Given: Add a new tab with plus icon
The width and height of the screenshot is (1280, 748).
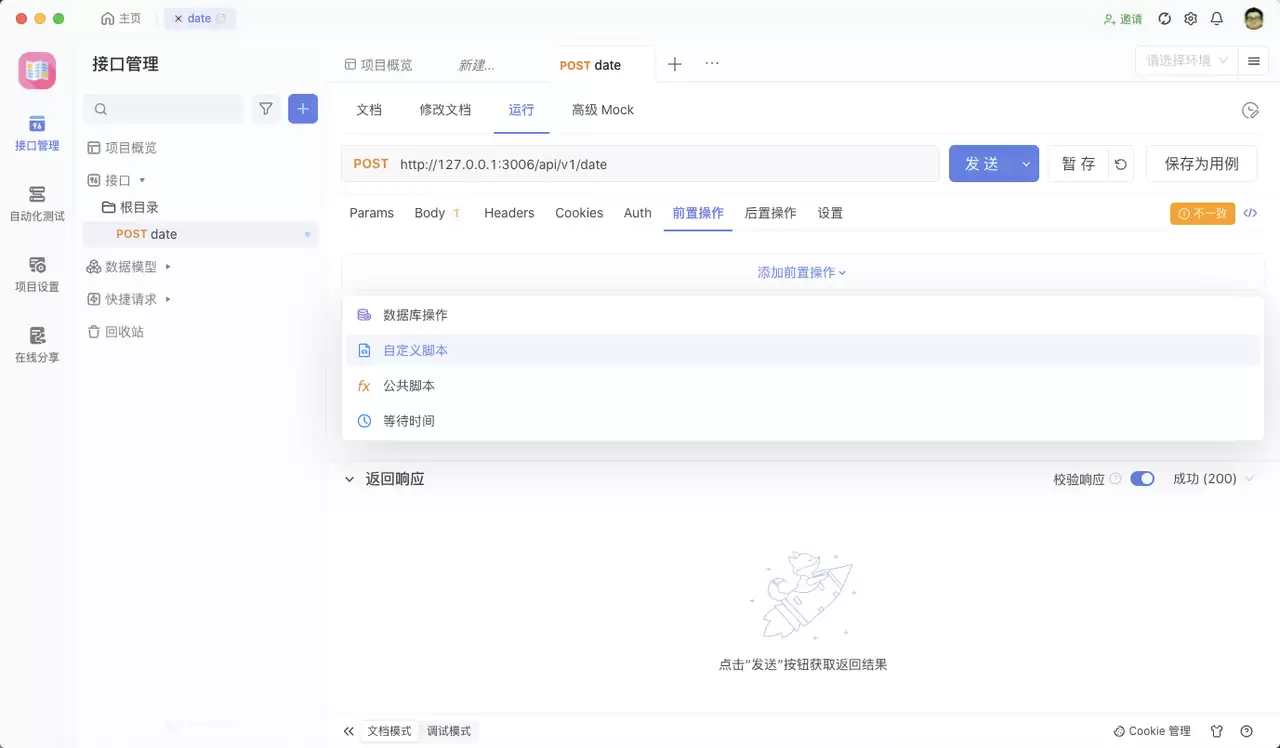Looking at the screenshot, I should click(675, 64).
